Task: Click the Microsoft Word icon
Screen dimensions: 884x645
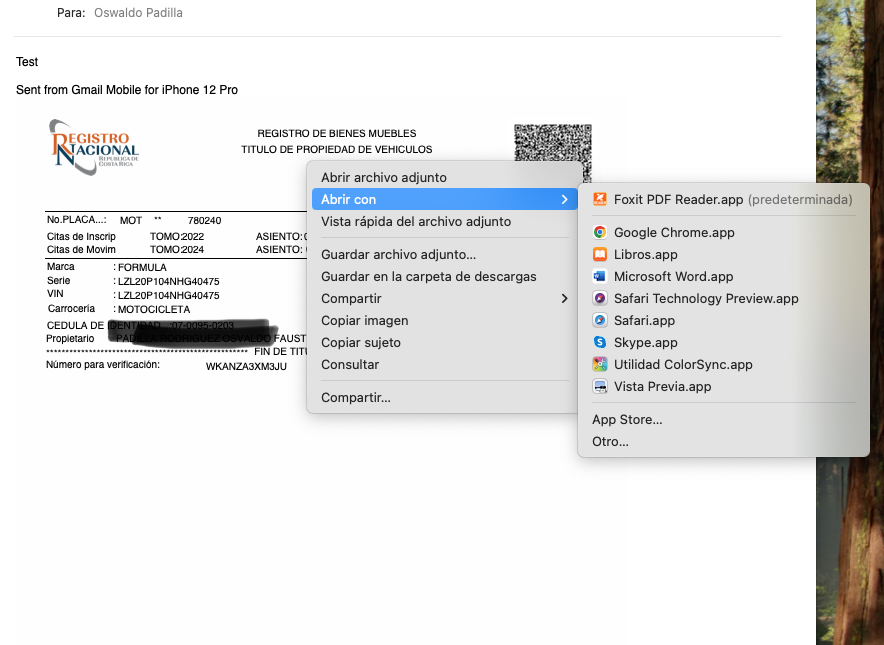Action: [x=600, y=277]
